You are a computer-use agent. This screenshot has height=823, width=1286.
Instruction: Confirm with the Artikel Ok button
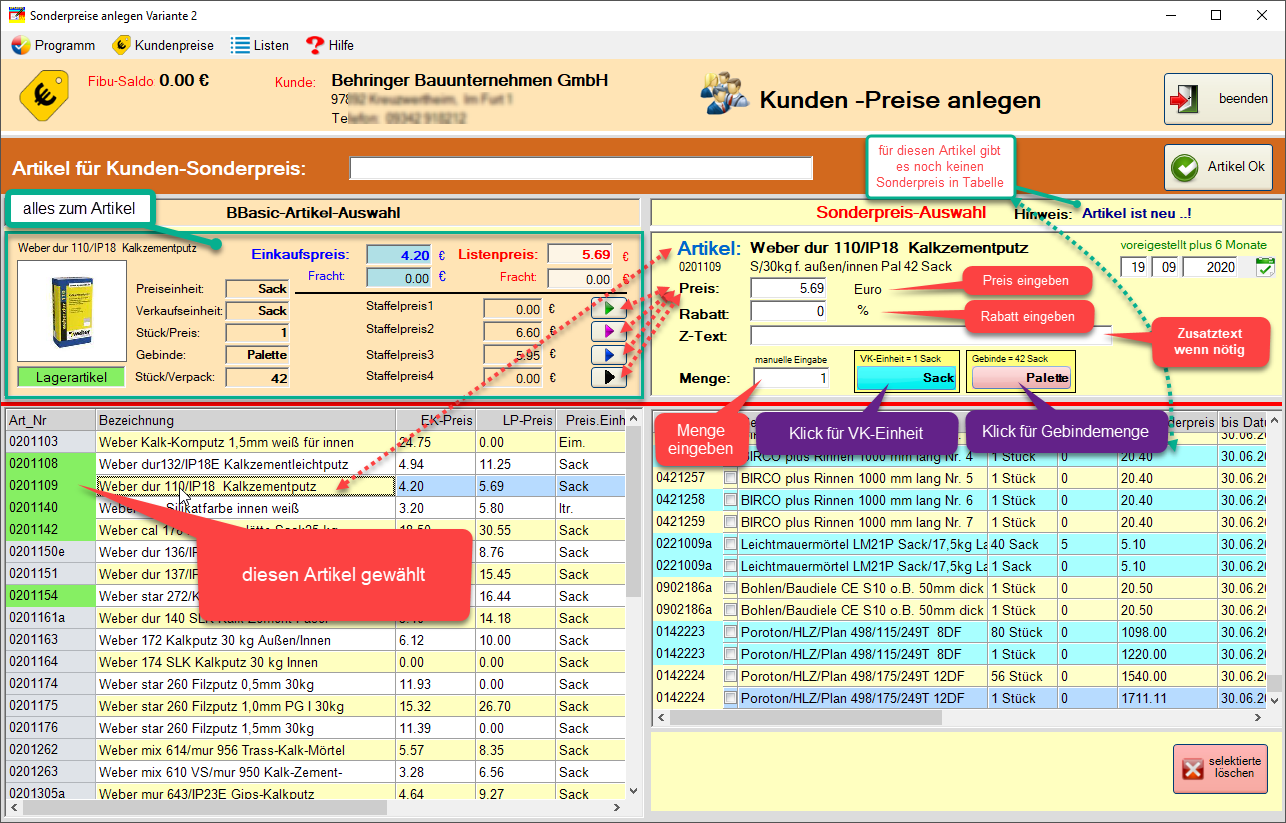click(x=1218, y=167)
